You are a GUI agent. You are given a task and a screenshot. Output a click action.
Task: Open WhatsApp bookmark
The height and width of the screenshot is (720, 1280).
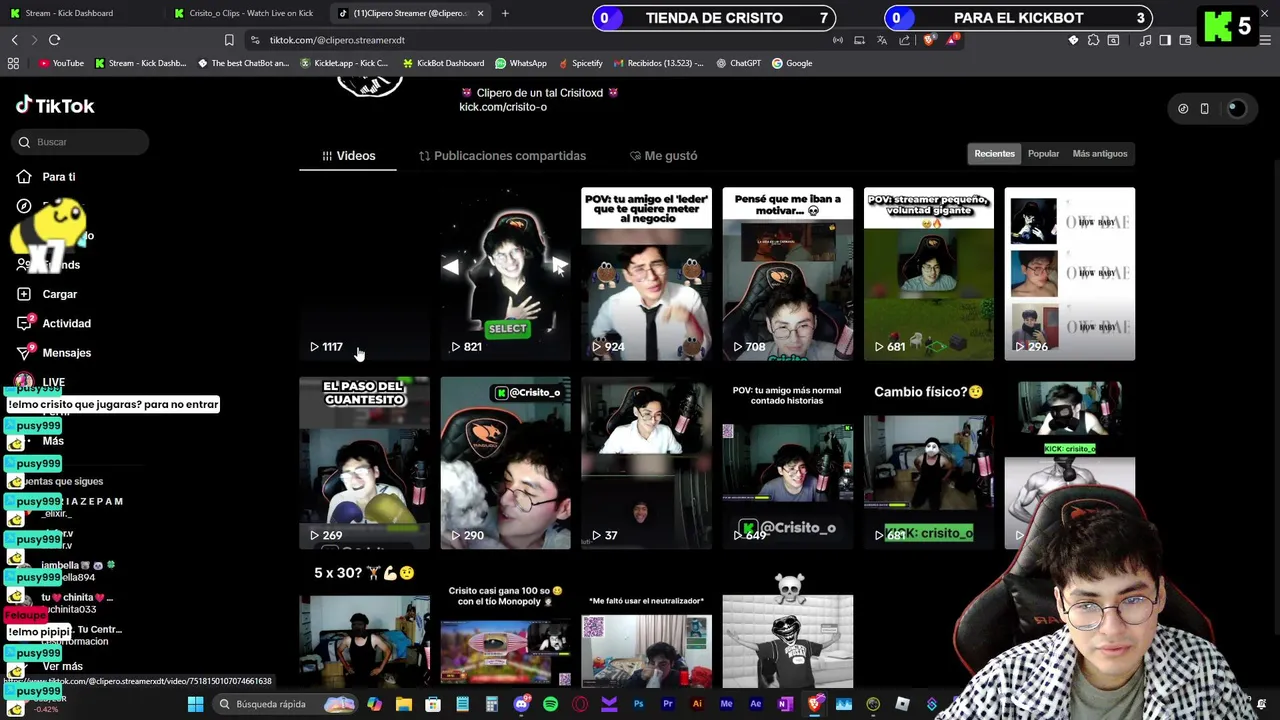pos(520,63)
